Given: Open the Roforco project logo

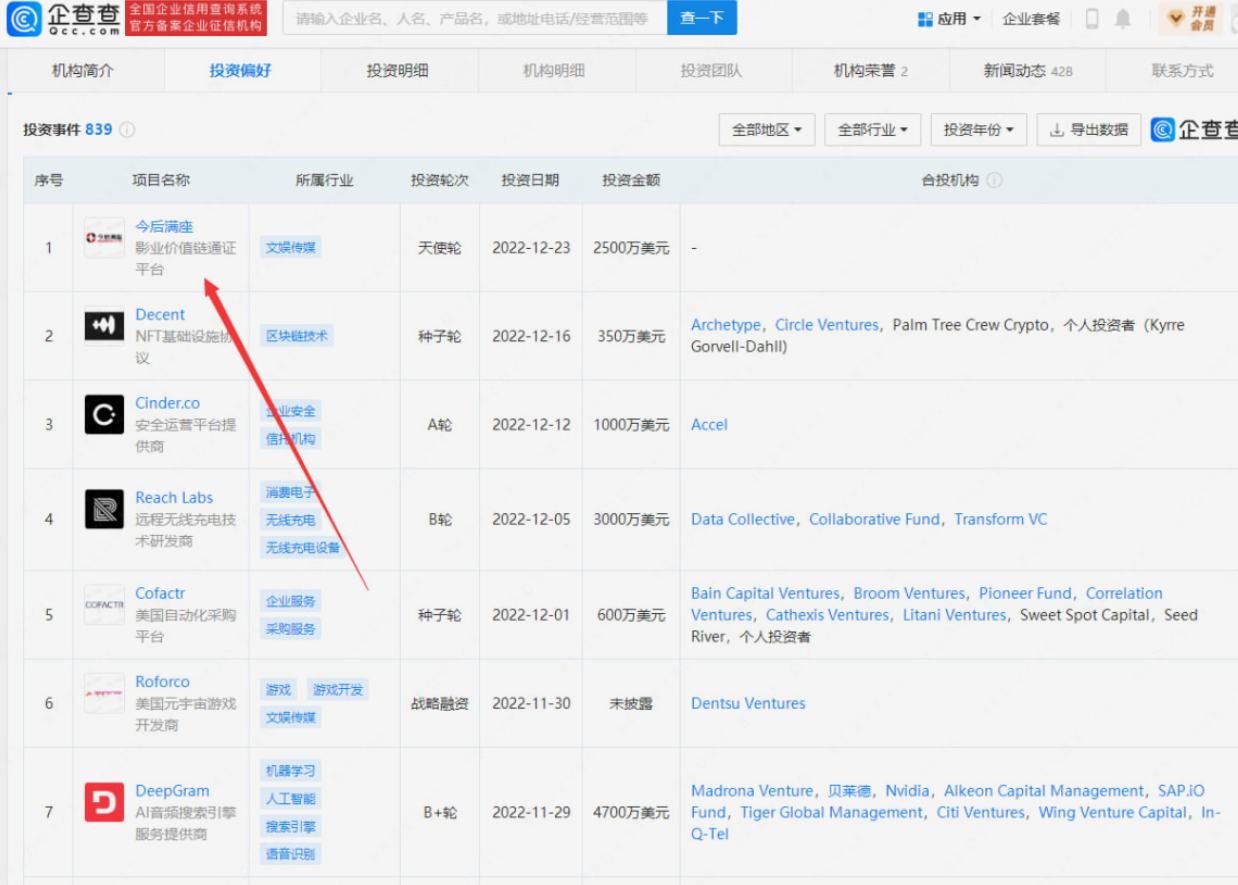Looking at the screenshot, I should point(104,693).
